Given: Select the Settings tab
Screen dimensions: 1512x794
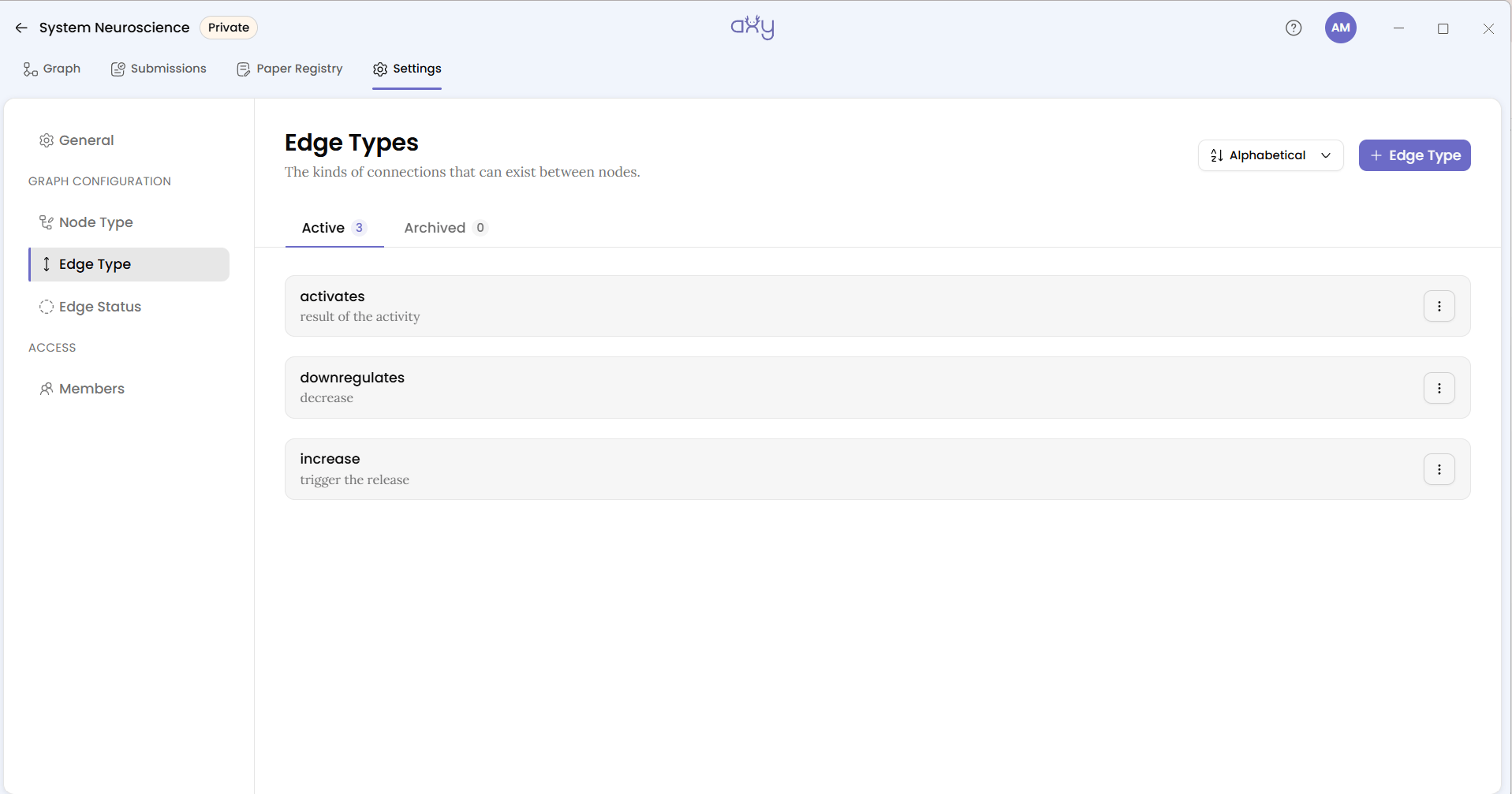Looking at the screenshot, I should pyautogui.click(x=407, y=69).
